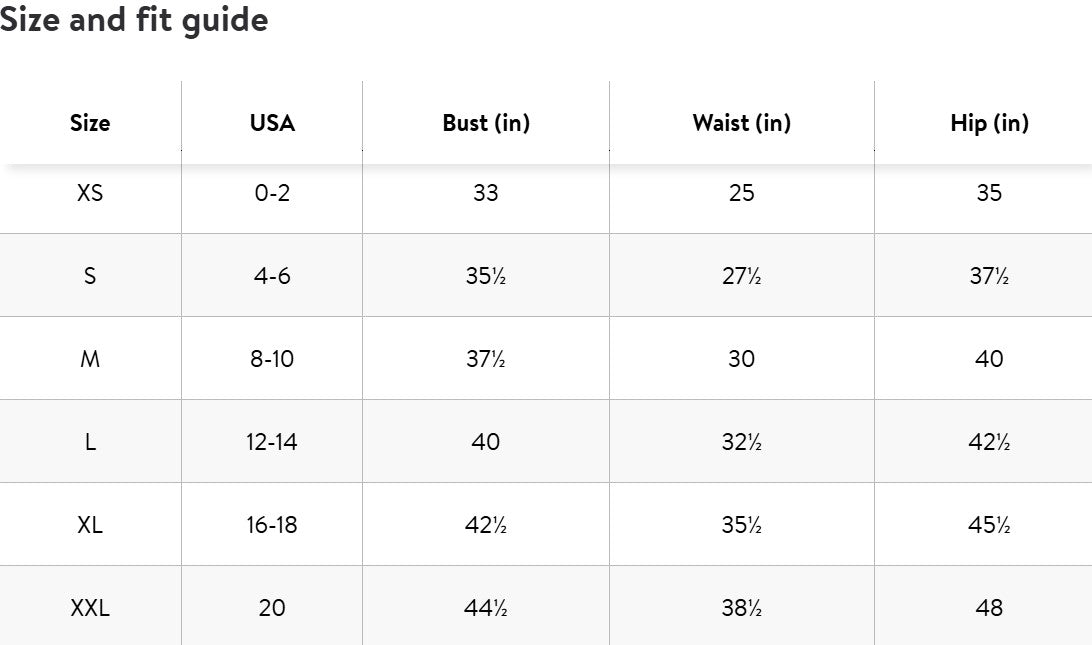Viewport: 1092px width, 645px height.
Task: Click the Size column header
Action: click(x=90, y=123)
